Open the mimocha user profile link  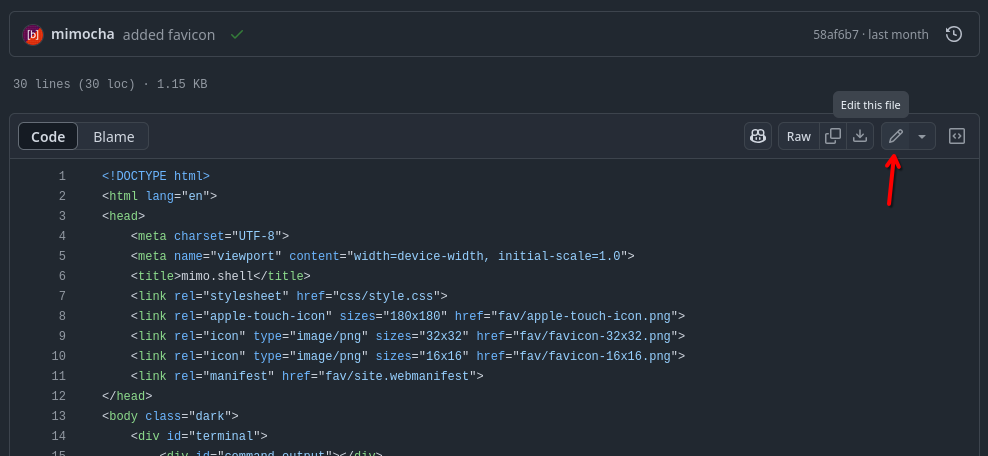pos(83,34)
